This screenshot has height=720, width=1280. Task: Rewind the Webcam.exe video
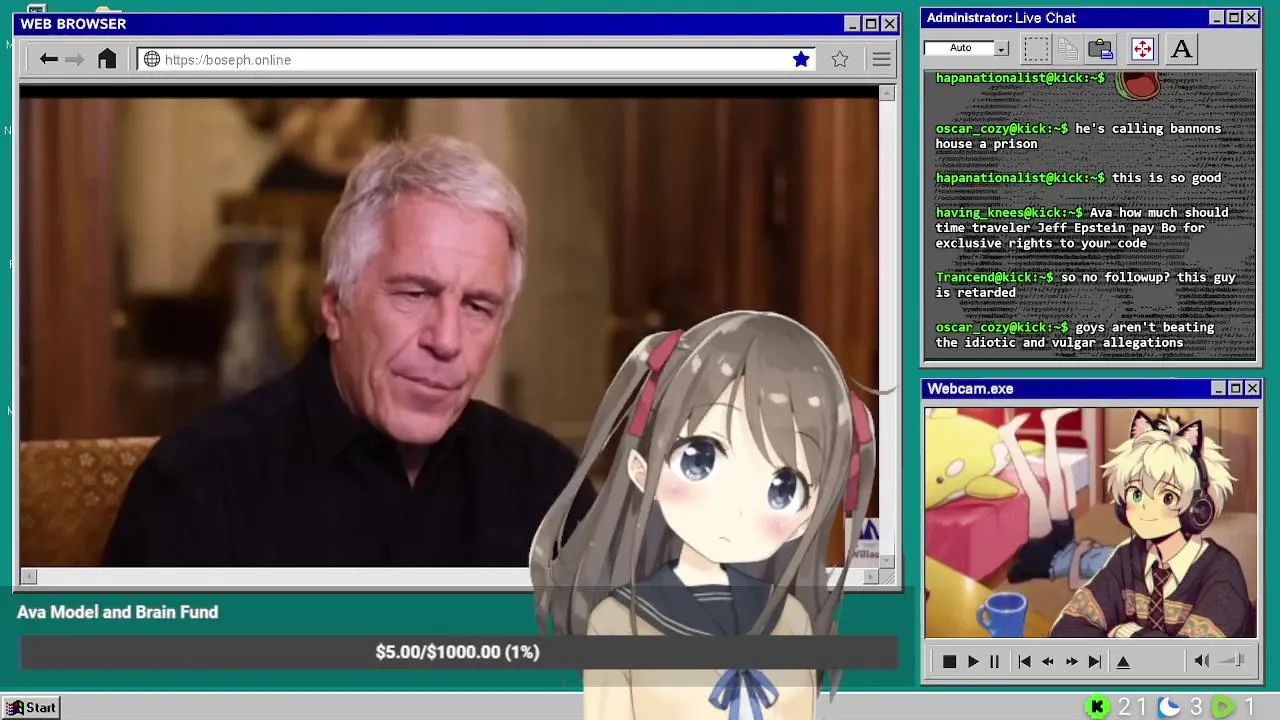(1048, 662)
